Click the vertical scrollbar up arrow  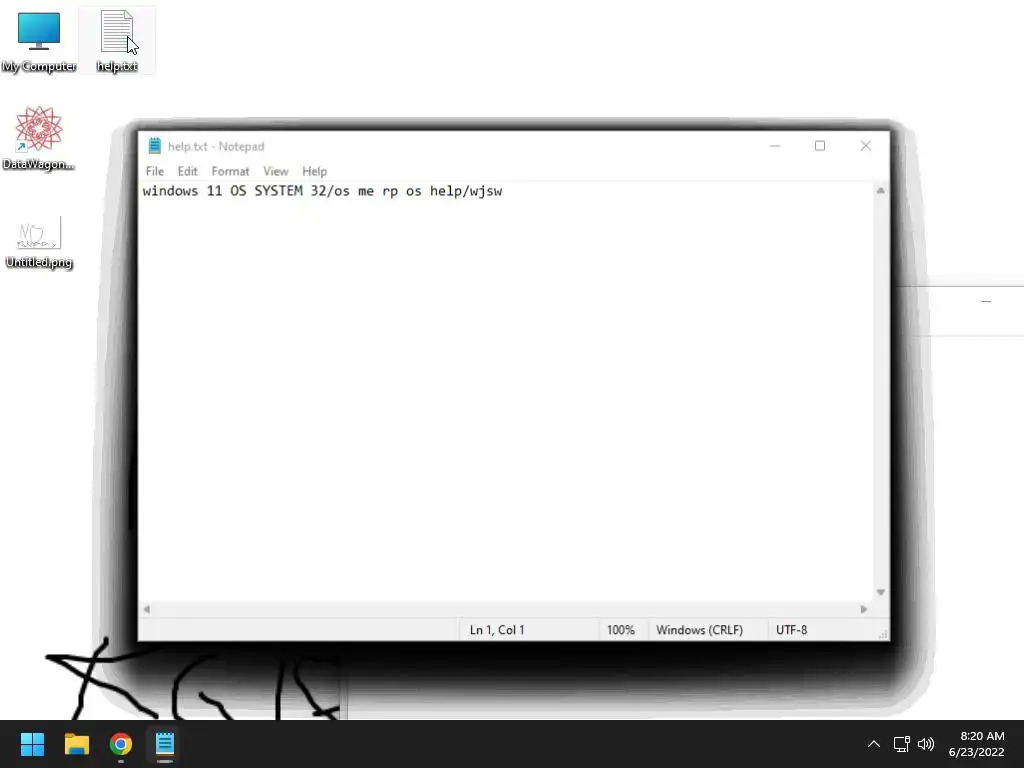pos(880,191)
